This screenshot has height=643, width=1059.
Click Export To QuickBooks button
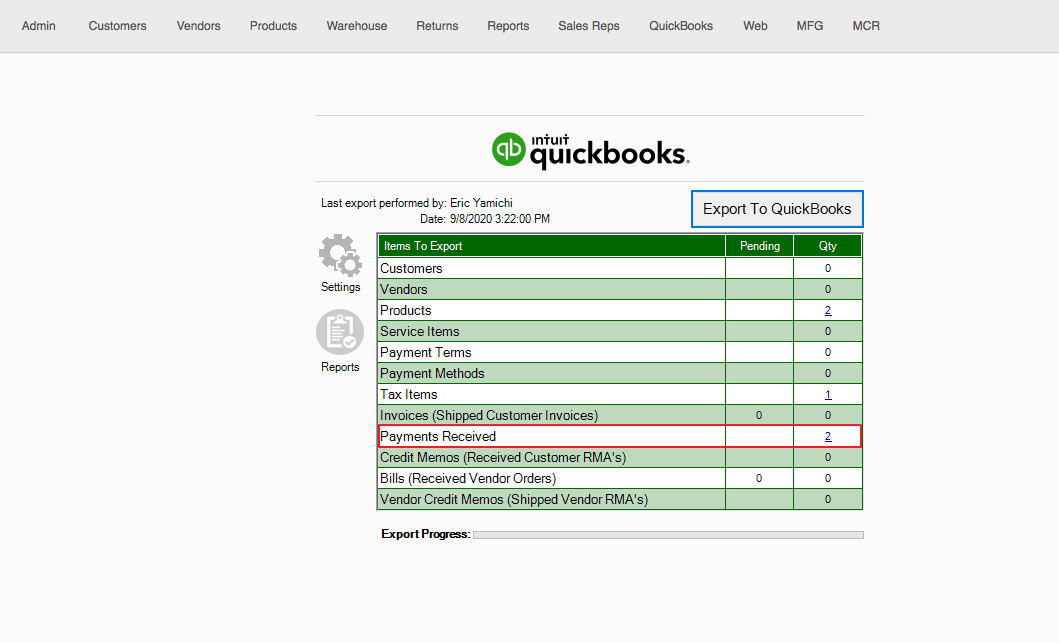pos(777,209)
